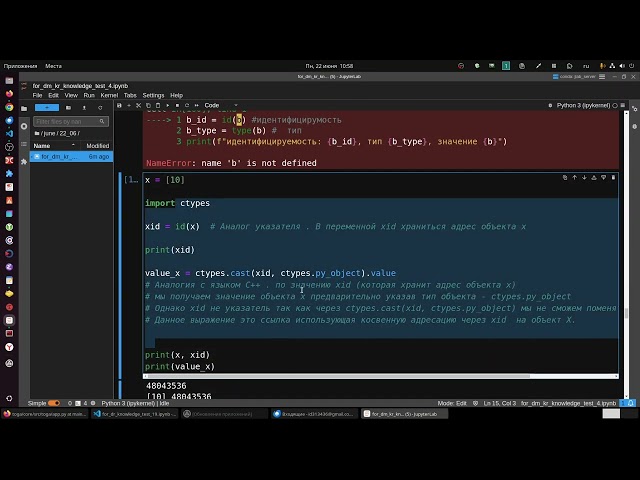
Task: Open Google Chrome from the dock
Action: pos(9,107)
